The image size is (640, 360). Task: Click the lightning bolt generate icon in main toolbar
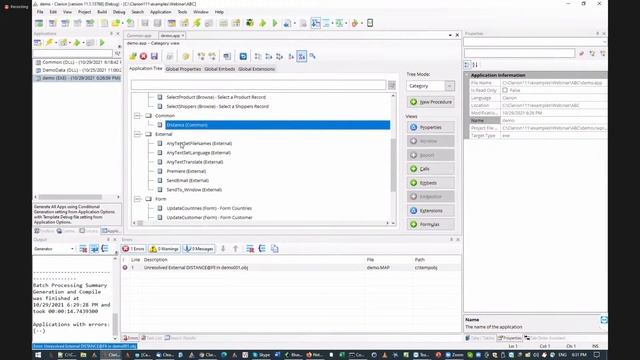197,23
